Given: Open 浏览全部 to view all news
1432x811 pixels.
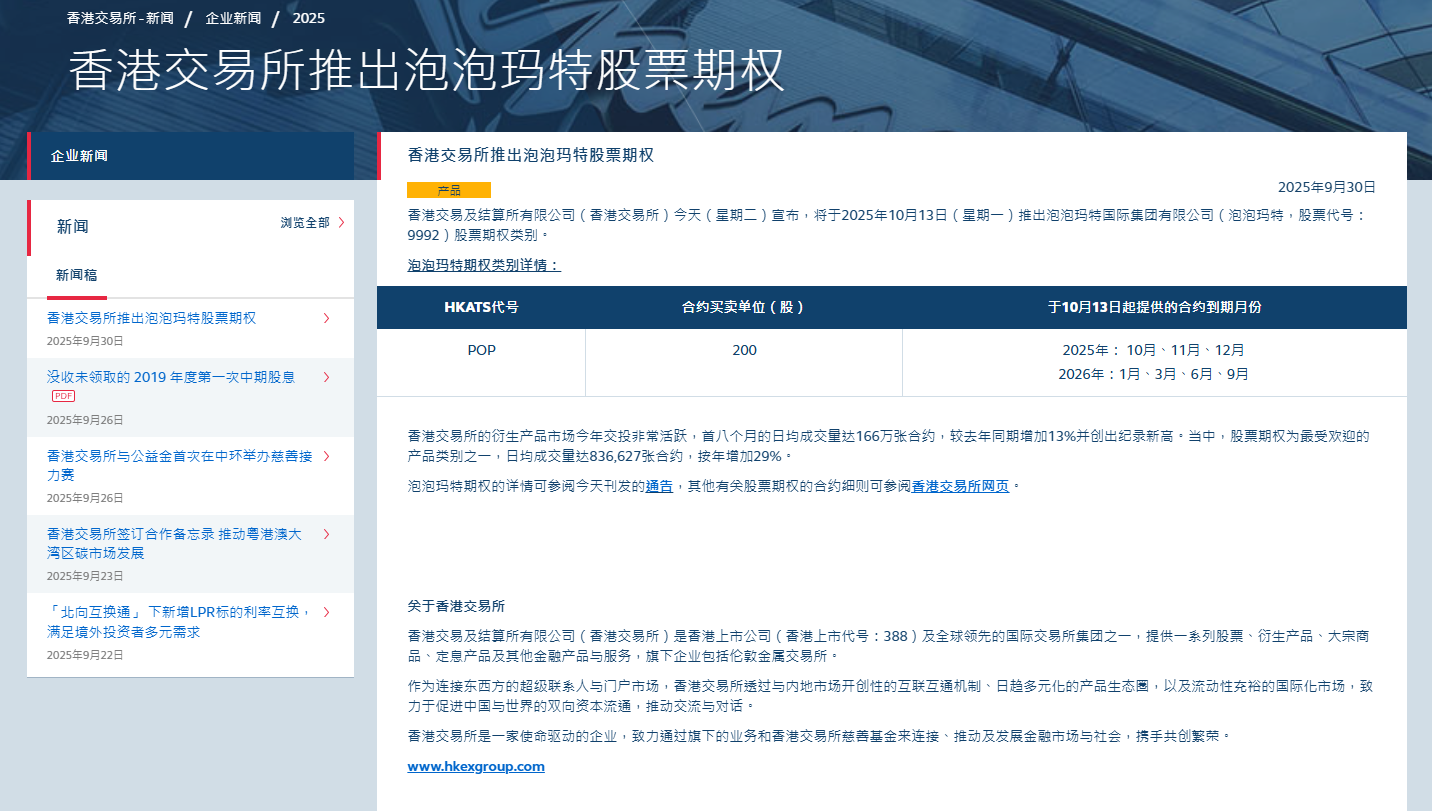Looking at the screenshot, I should [304, 223].
